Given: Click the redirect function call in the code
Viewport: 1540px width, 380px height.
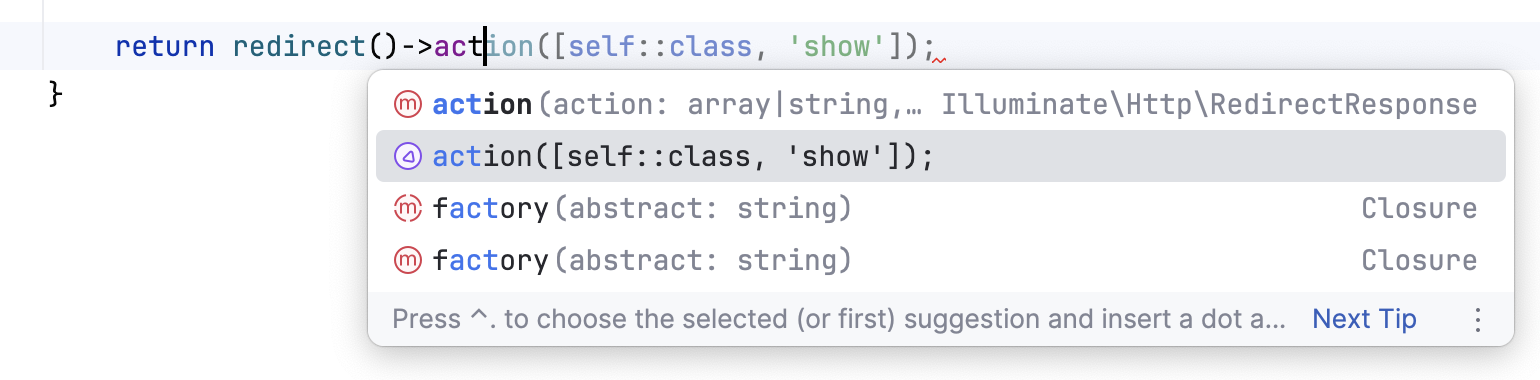Looking at the screenshot, I should (299, 46).
